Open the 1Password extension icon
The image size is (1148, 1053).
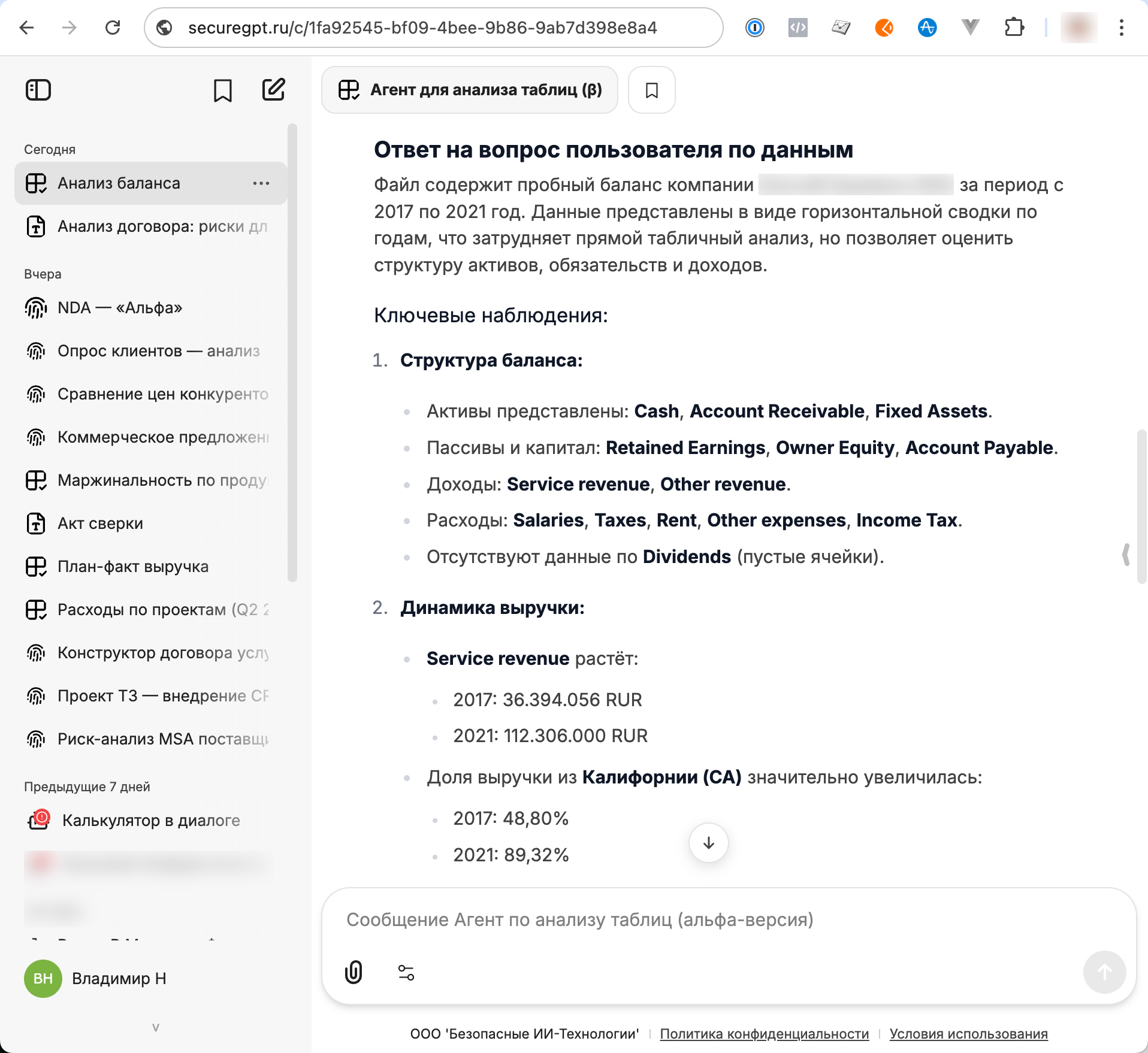755,28
